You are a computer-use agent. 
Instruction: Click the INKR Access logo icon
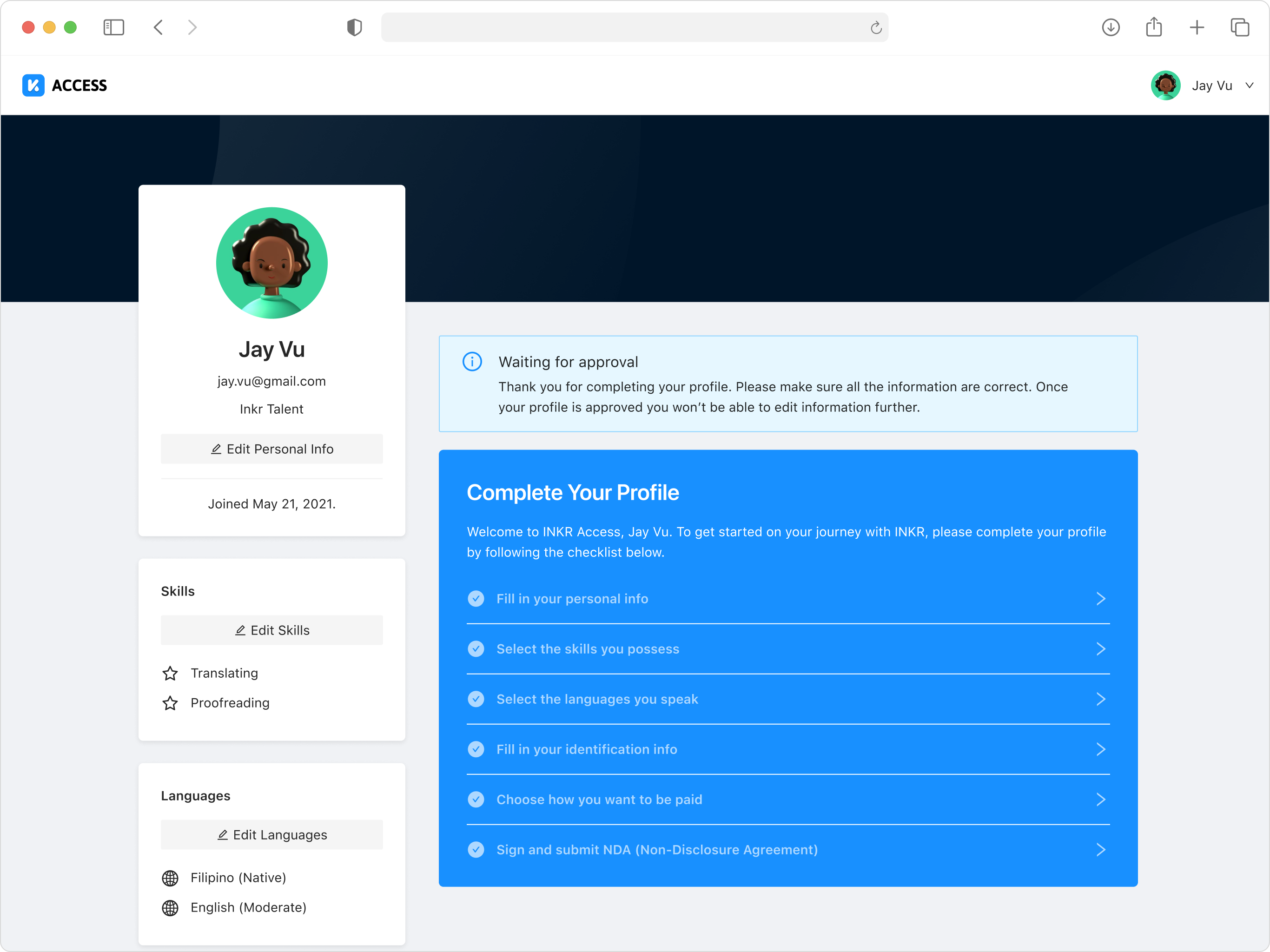(x=33, y=86)
